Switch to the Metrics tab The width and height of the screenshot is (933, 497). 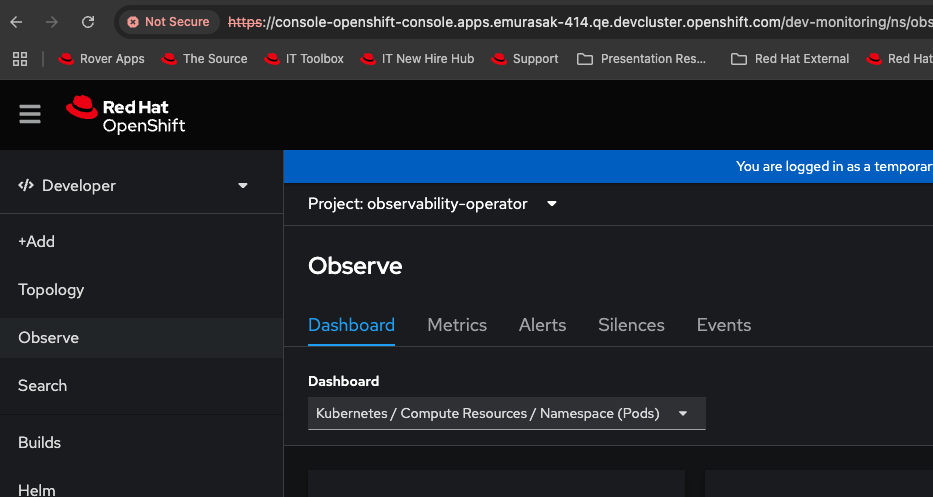[457, 325]
